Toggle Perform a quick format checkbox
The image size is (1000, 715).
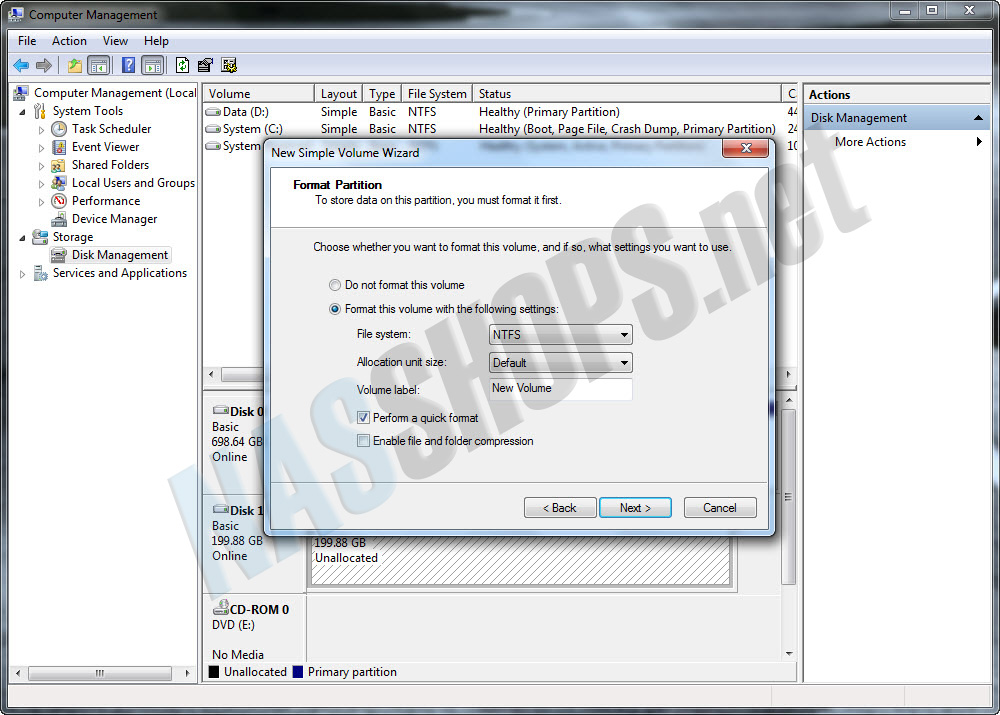click(x=364, y=418)
